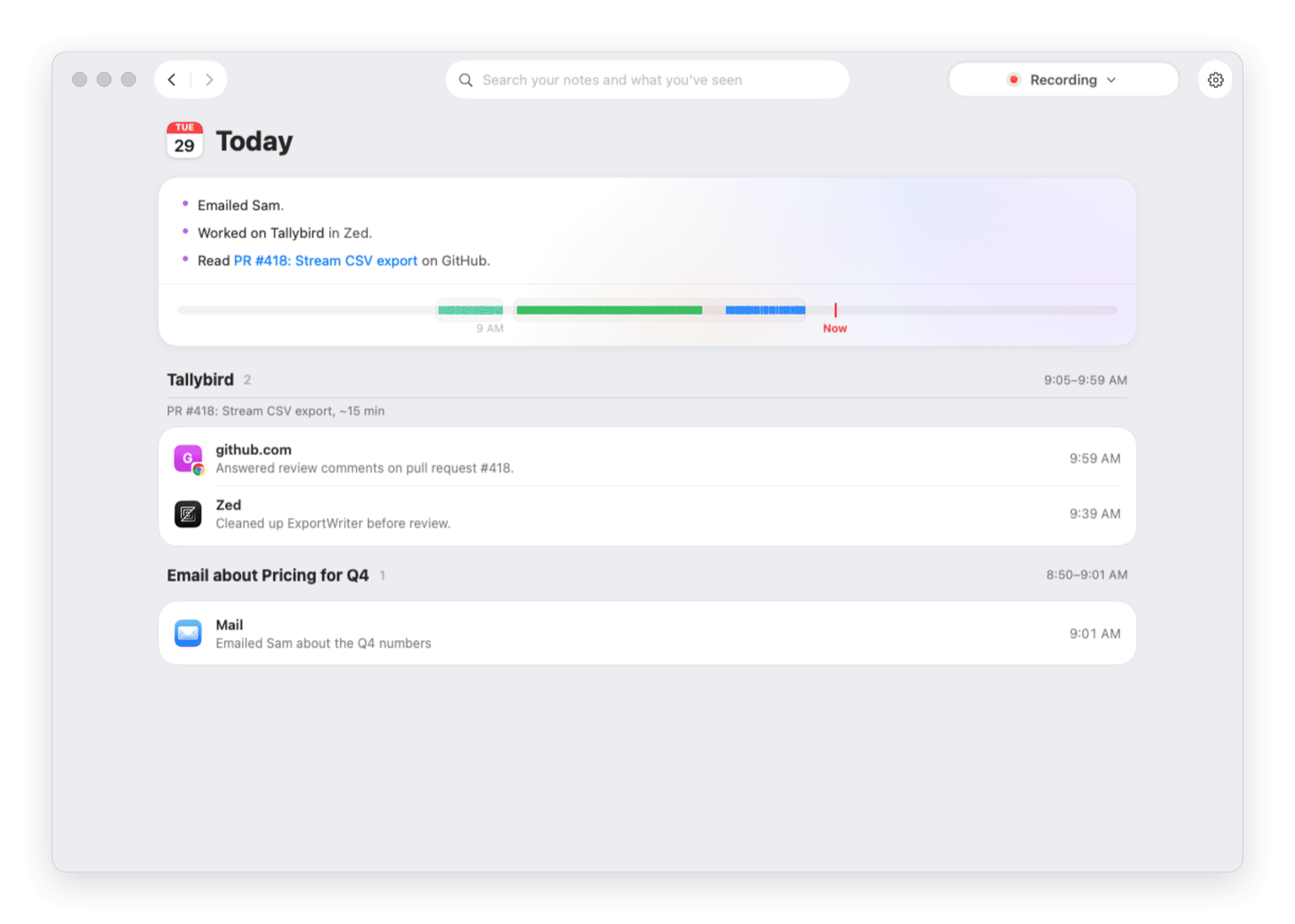Click the Tallybird item count 2
Screen dimensions: 1295x924
click(x=247, y=380)
